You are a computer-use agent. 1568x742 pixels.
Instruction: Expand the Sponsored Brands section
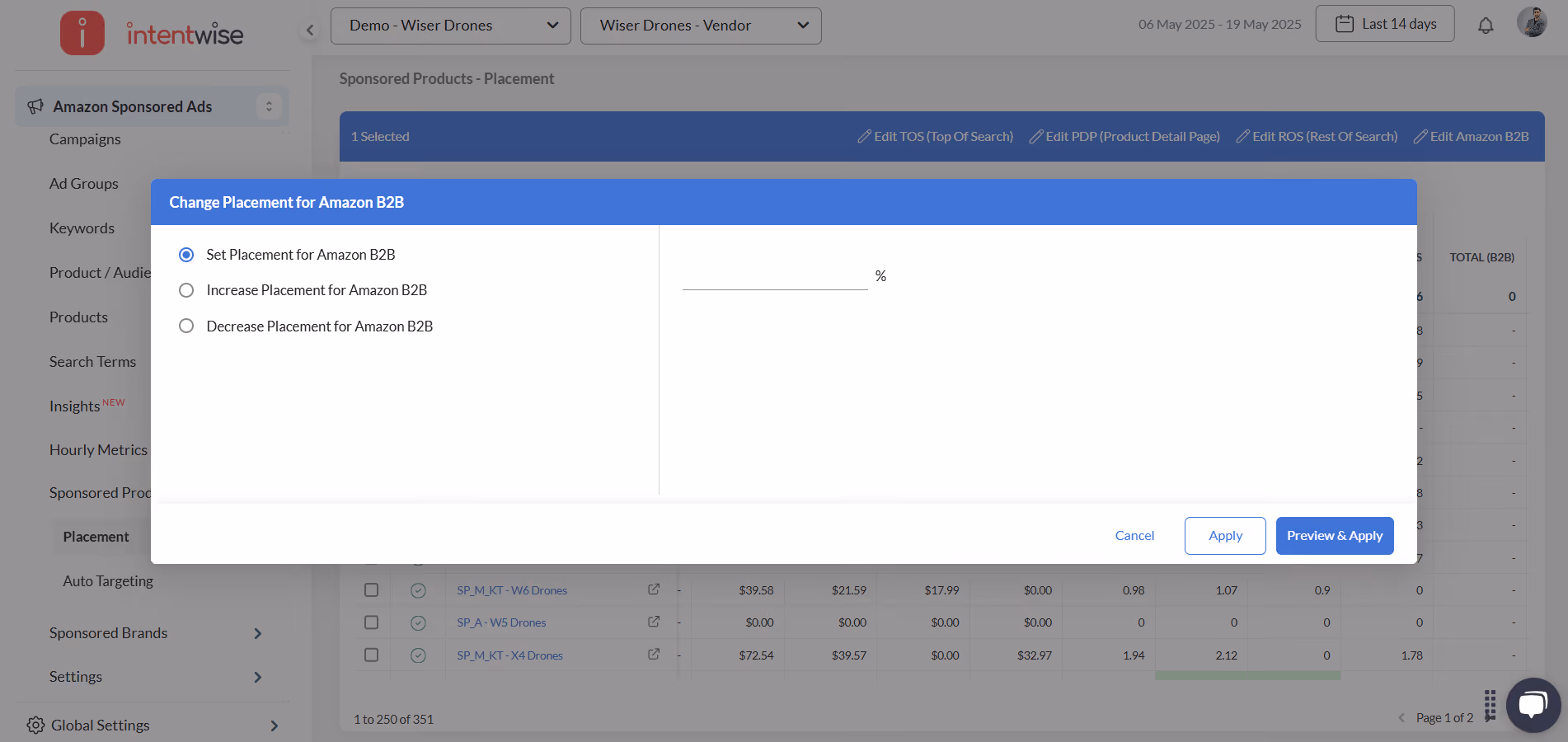[x=258, y=633]
